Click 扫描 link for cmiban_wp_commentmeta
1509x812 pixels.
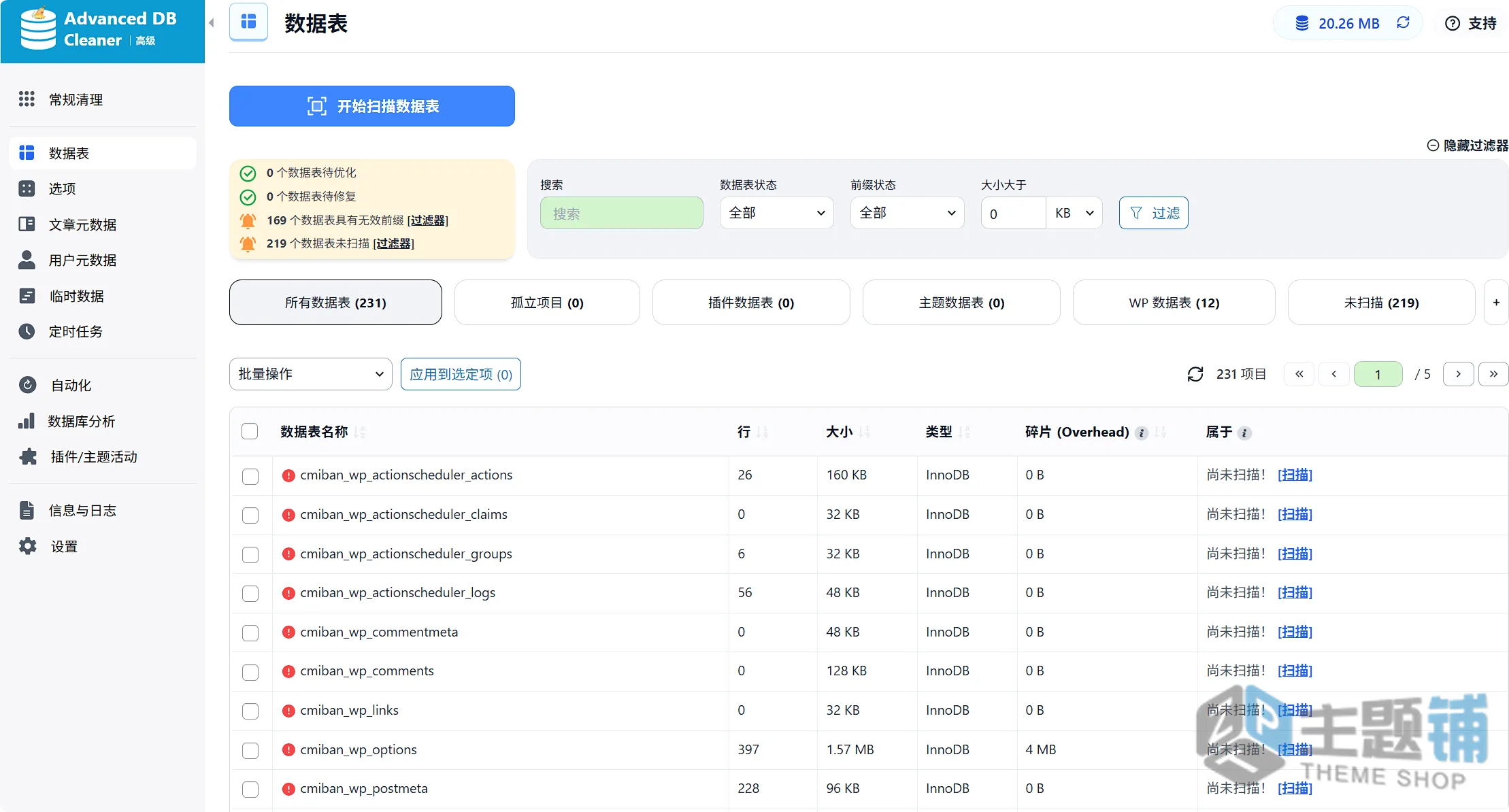(x=1295, y=632)
